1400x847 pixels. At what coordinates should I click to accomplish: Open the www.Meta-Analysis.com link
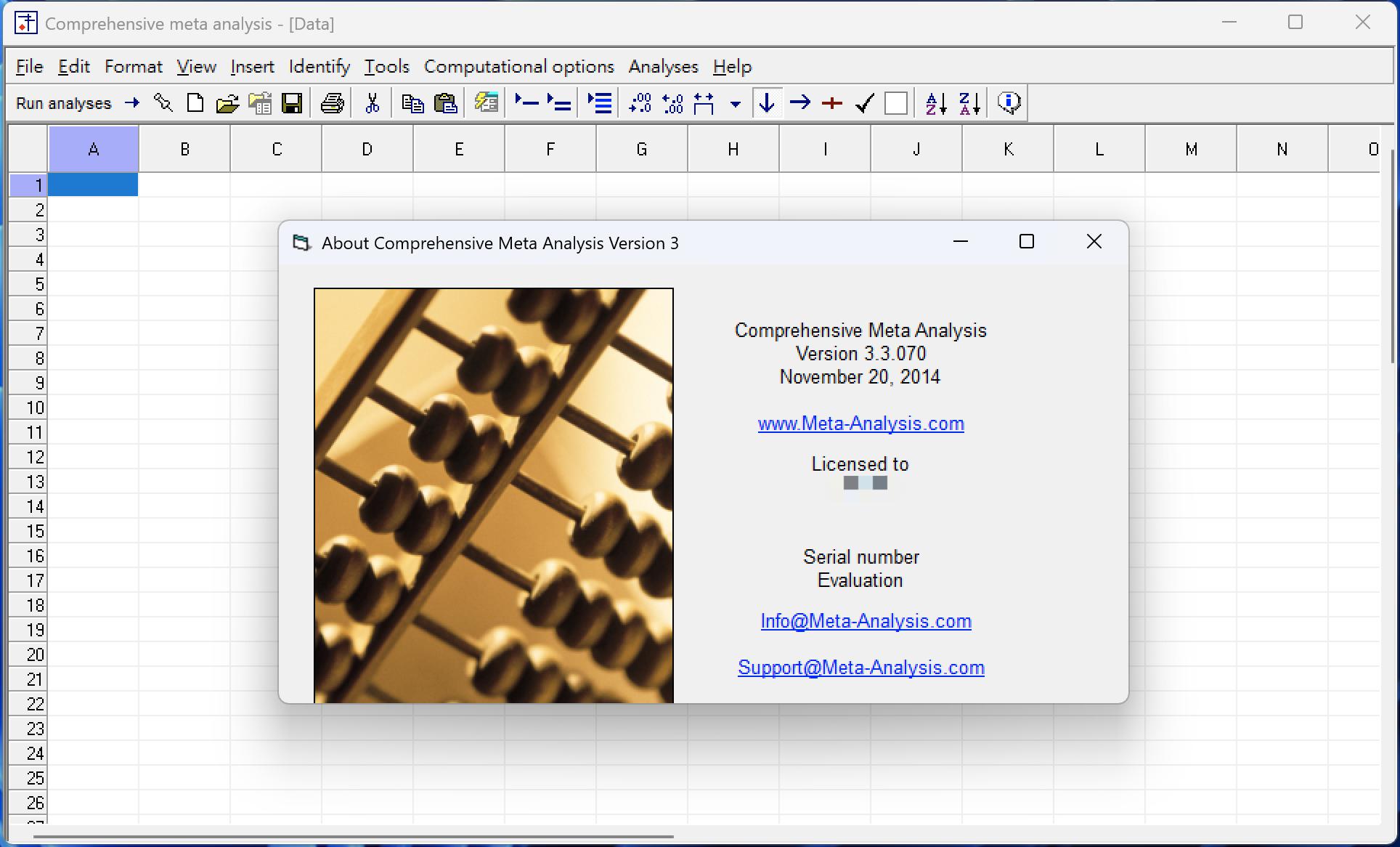[x=860, y=423]
